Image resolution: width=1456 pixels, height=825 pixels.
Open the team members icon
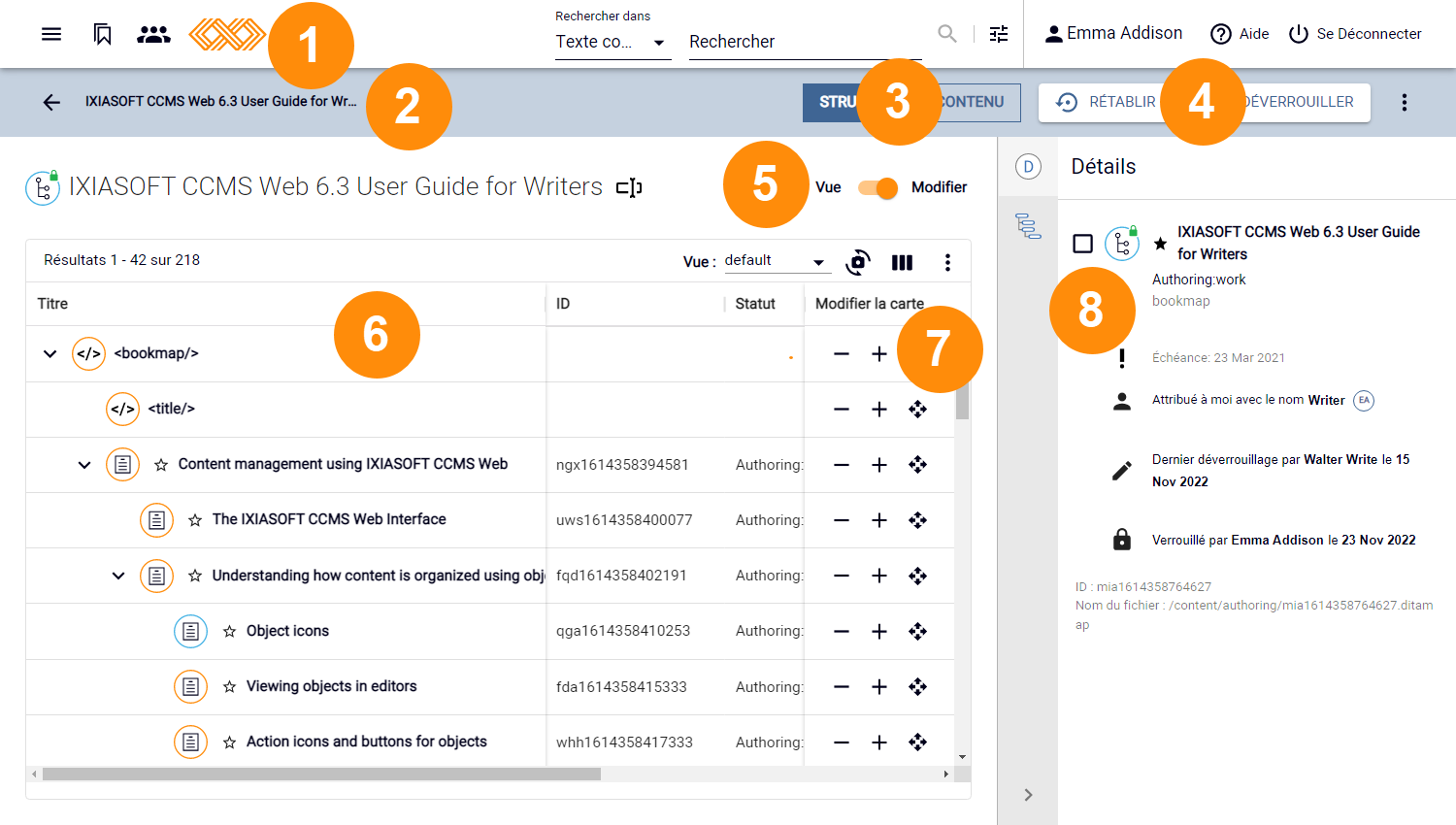pyautogui.click(x=153, y=34)
